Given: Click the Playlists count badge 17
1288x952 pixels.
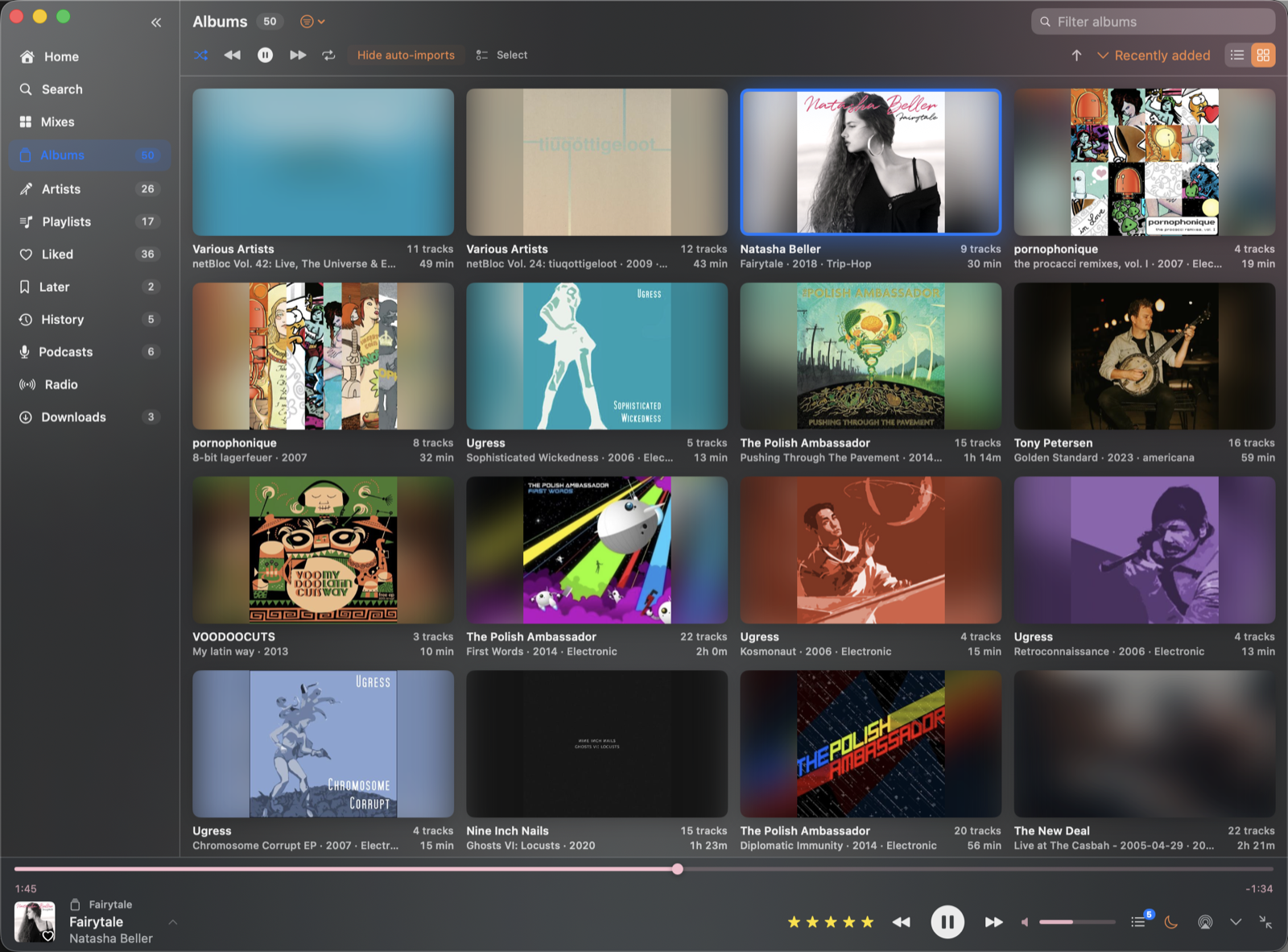Looking at the screenshot, I should (x=148, y=221).
